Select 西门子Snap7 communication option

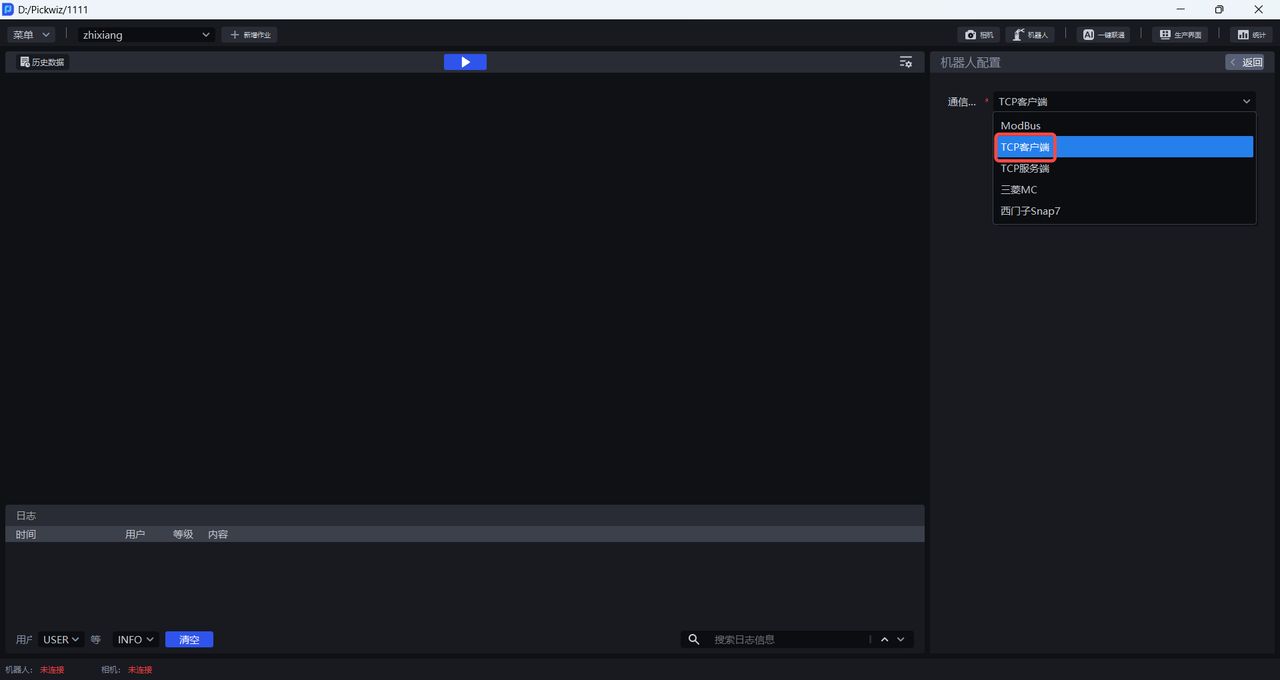click(x=1030, y=212)
